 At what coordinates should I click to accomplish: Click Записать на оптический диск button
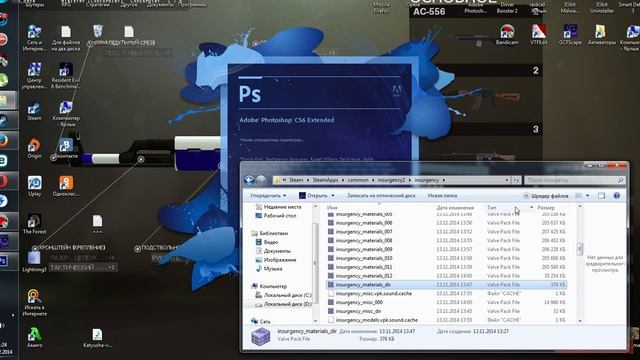381,196
